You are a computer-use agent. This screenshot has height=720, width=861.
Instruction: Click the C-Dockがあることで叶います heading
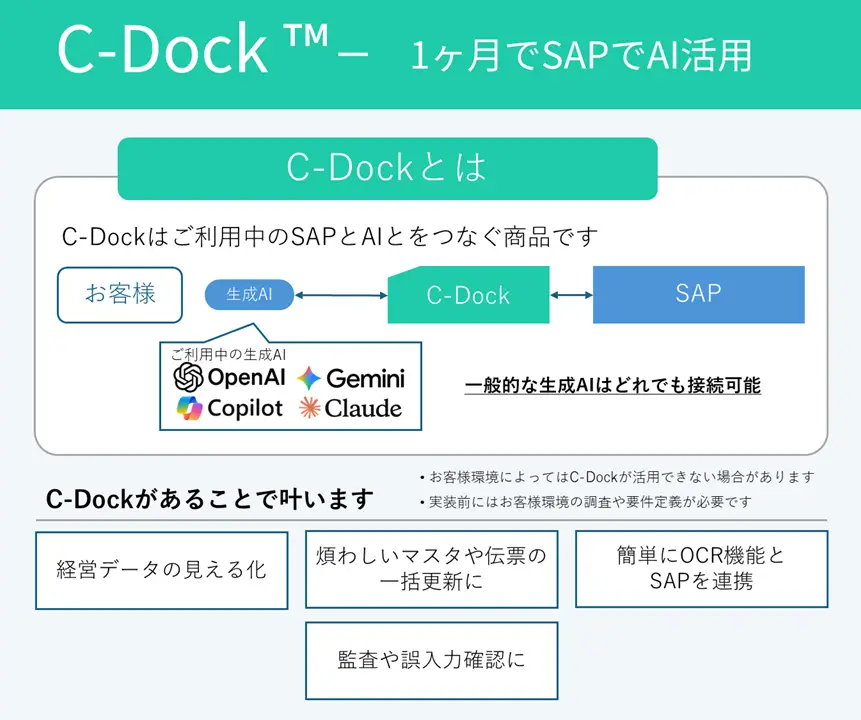(210, 498)
